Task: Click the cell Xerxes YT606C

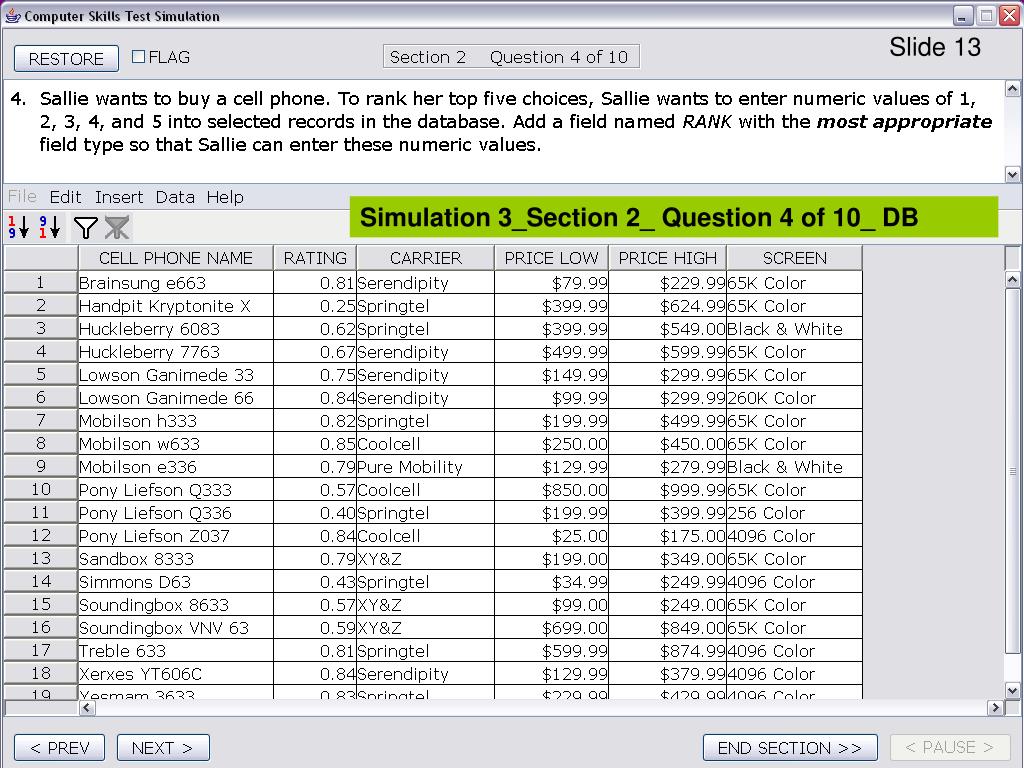Action: (176, 673)
